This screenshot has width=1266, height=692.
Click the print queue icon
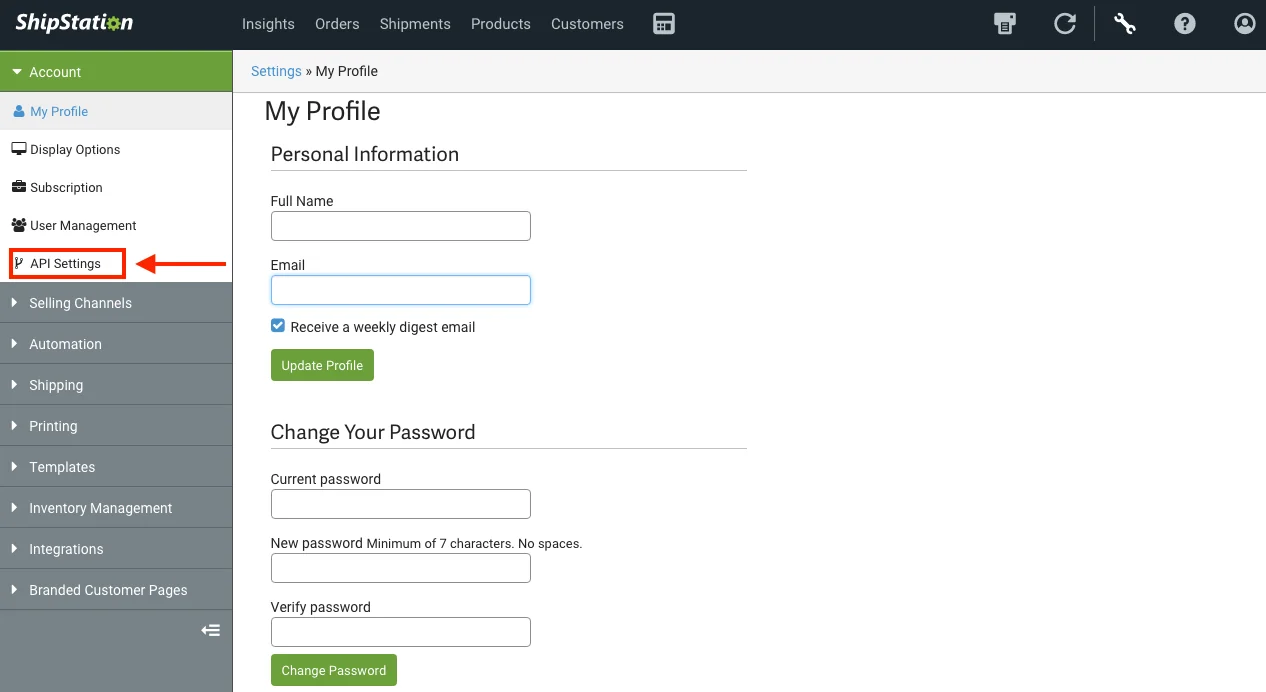point(1005,24)
